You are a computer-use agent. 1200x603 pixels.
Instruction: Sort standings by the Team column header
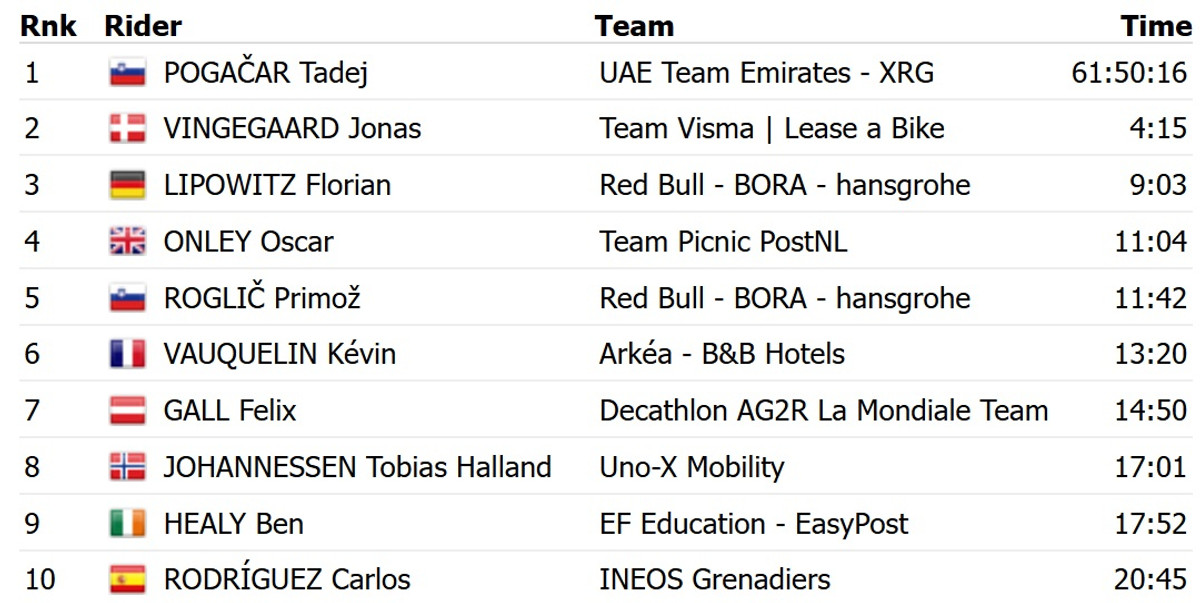tap(634, 26)
